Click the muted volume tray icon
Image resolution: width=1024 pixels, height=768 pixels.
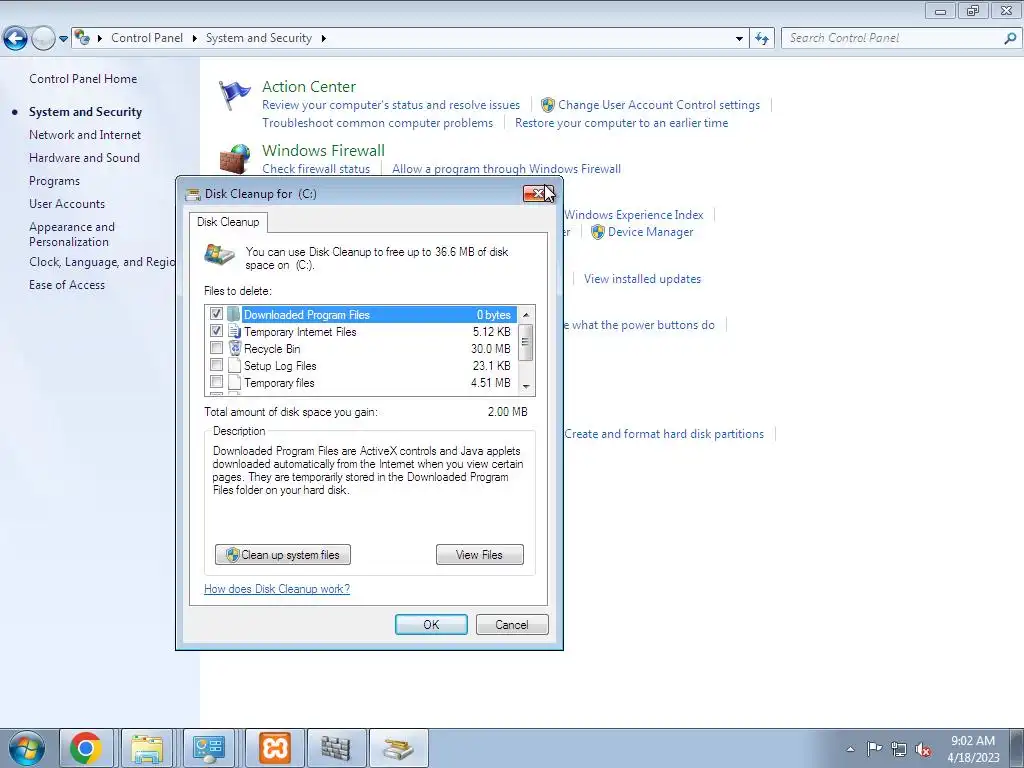(x=923, y=749)
